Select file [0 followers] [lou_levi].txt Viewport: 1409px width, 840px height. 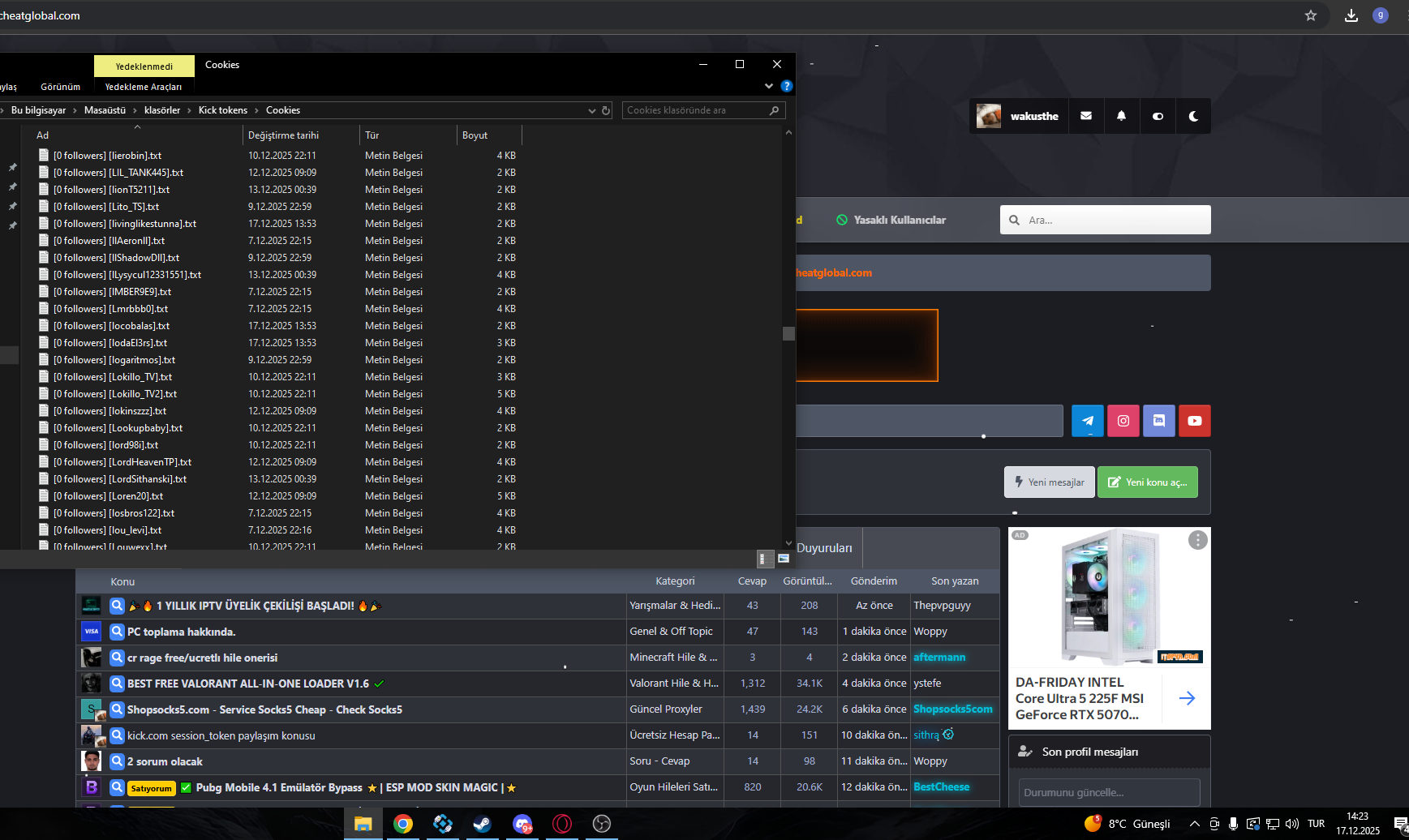[107, 530]
